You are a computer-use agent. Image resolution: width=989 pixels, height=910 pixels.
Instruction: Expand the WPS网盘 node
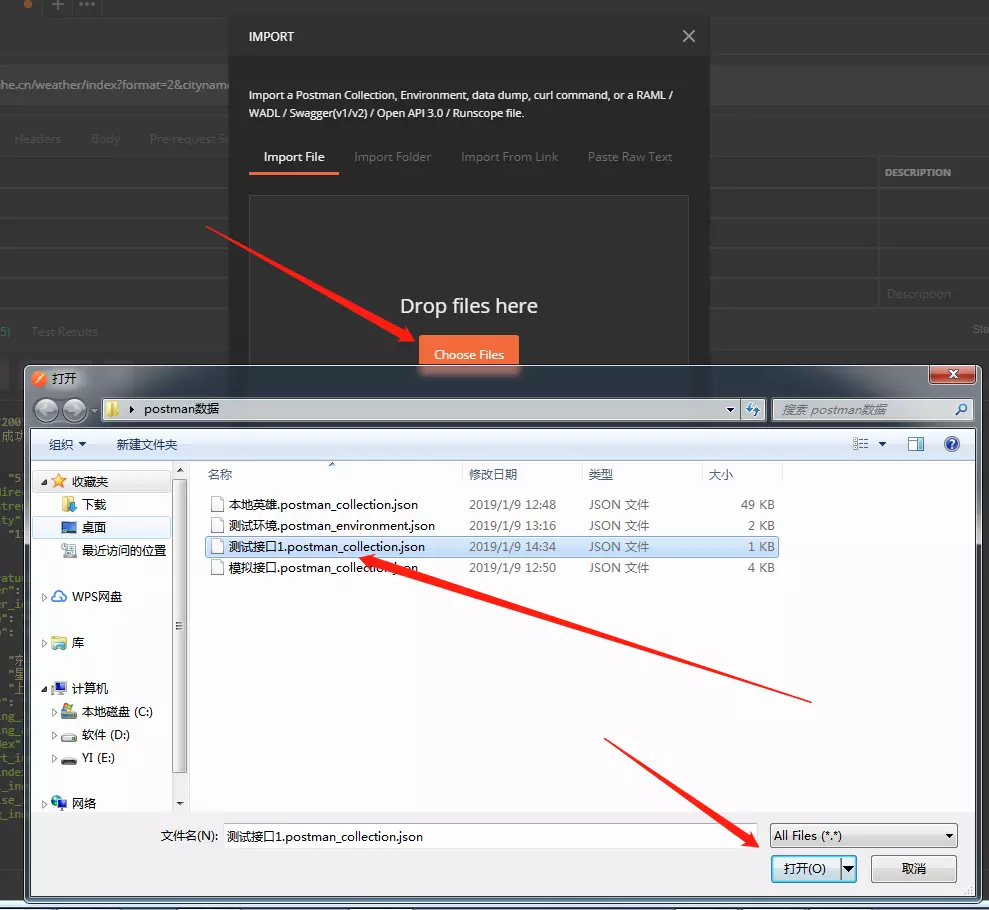pos(44,597)
